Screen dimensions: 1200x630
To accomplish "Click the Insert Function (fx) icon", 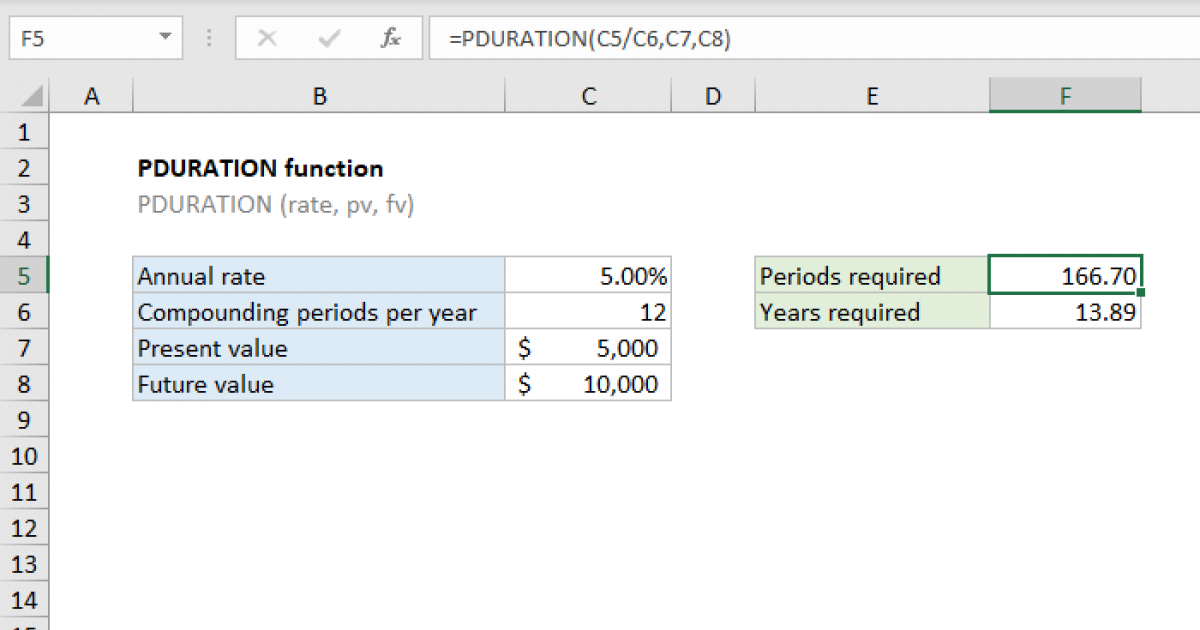I will [x=392, y=39].
